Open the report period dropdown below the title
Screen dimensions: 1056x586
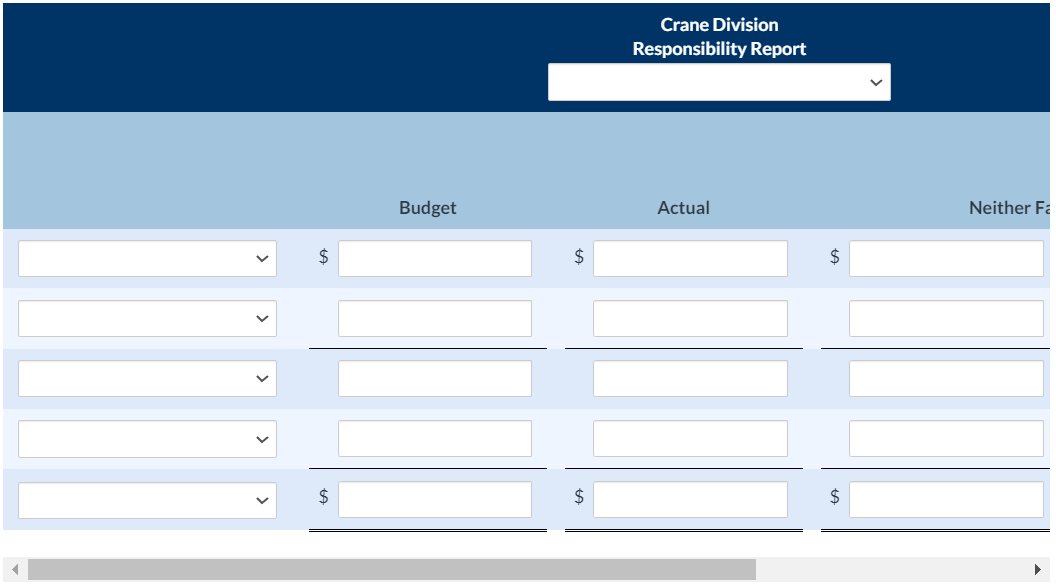718,81
